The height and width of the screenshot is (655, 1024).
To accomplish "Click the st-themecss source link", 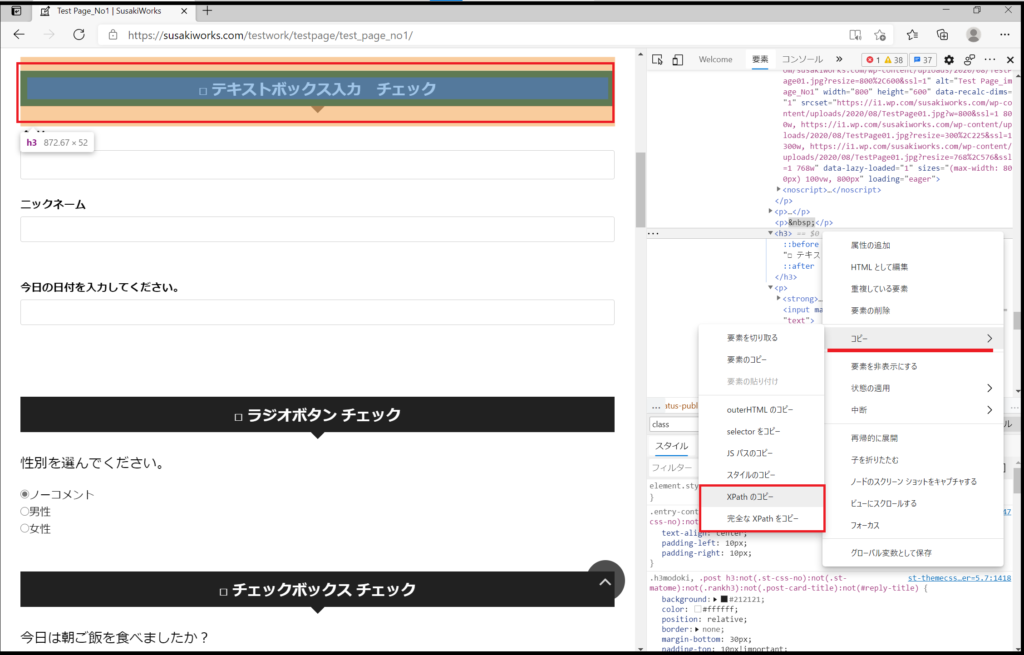I will [x=959, y=578].
